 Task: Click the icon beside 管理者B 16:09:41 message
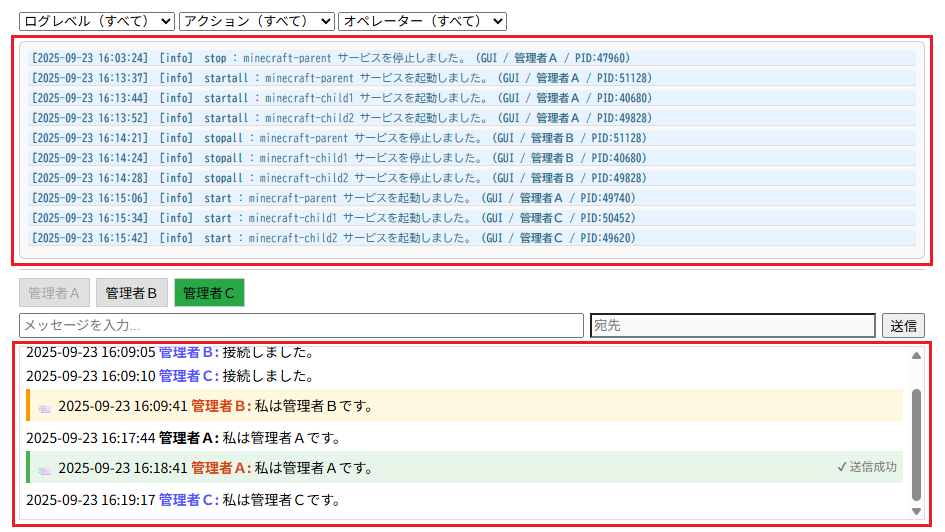pyautogui.click(x=45, y=408)
